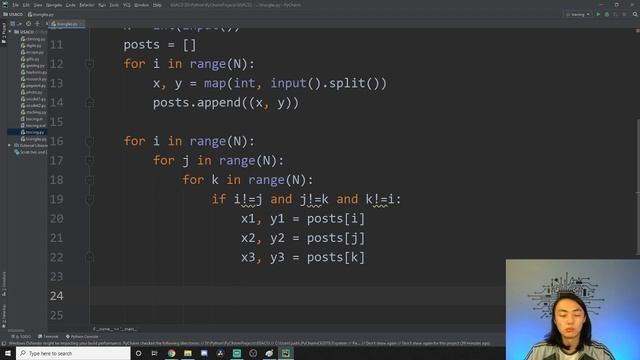
Task: Toggle the Favorites tool window side tab
Action: 4,316
